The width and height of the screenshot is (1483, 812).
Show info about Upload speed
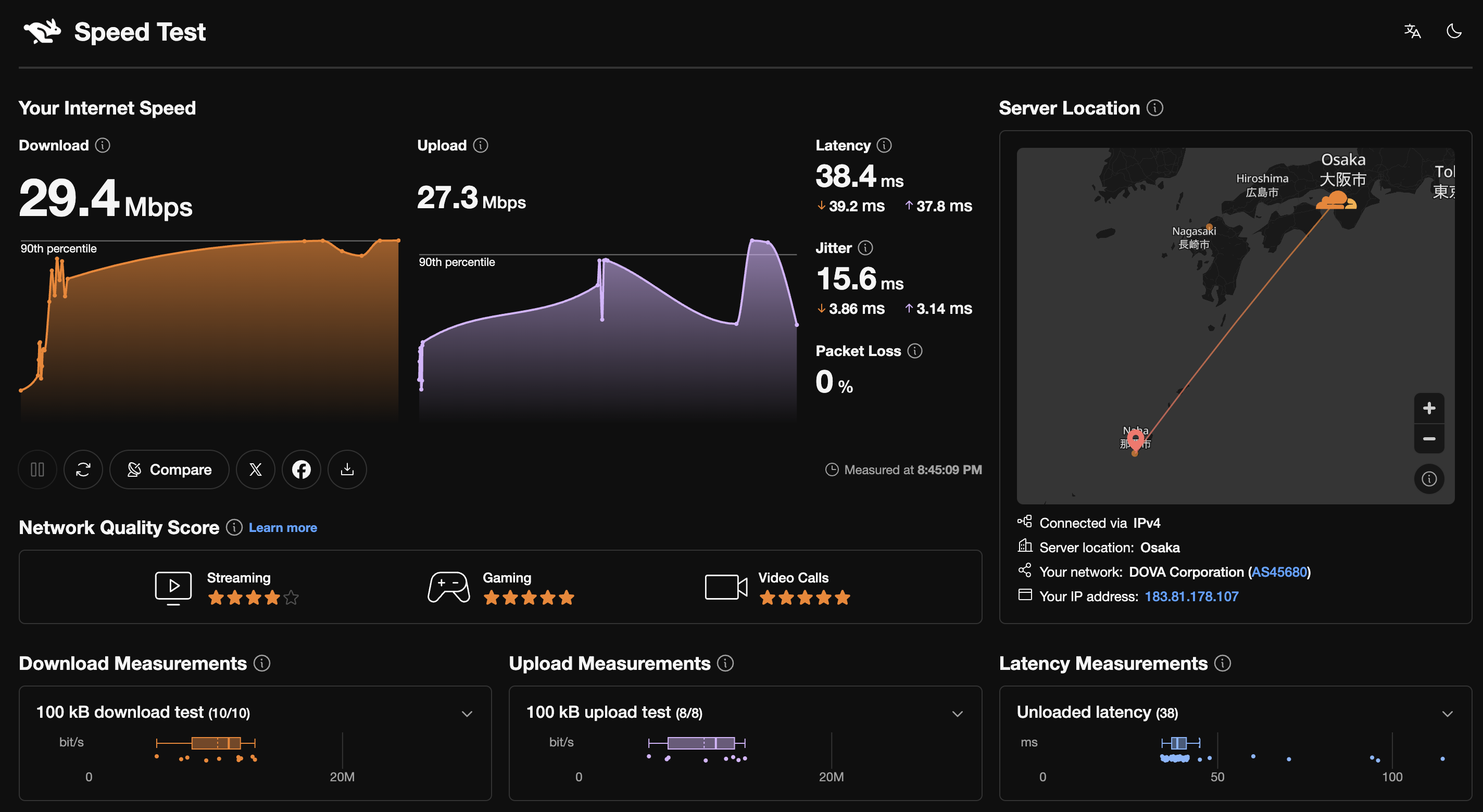(x=481, y=145)
